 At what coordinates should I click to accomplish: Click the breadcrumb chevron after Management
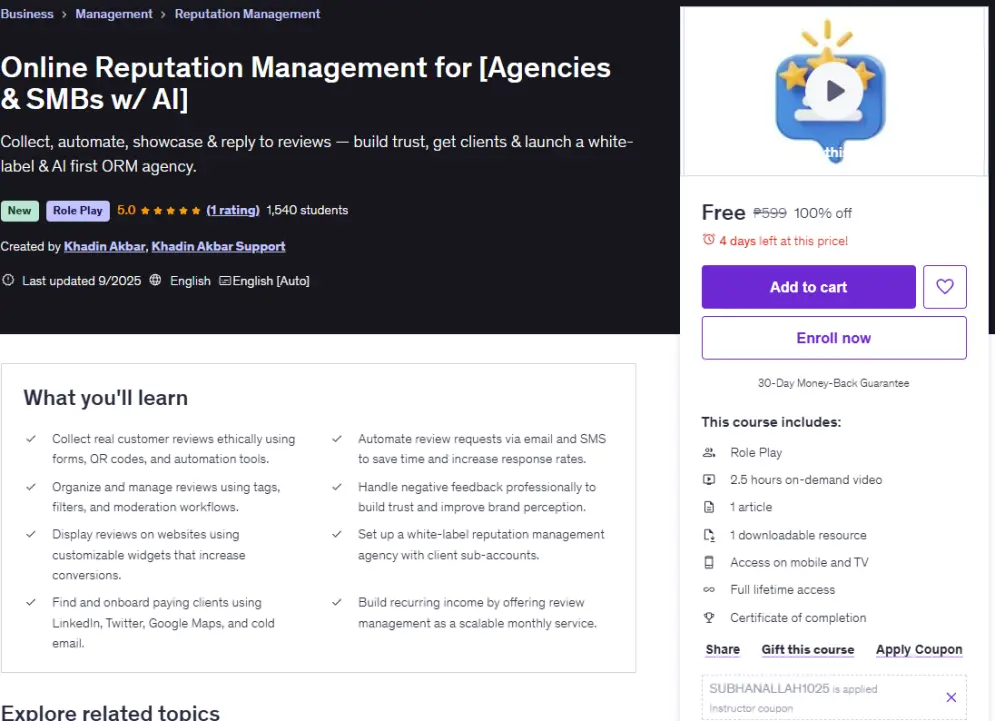pos(163,15)
